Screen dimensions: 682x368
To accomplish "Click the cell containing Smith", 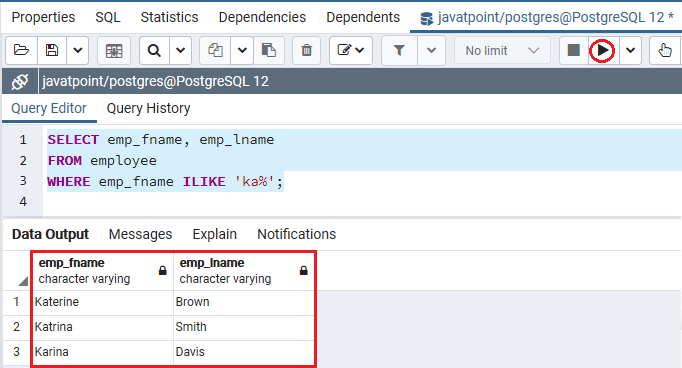I will tap(244, 327).
